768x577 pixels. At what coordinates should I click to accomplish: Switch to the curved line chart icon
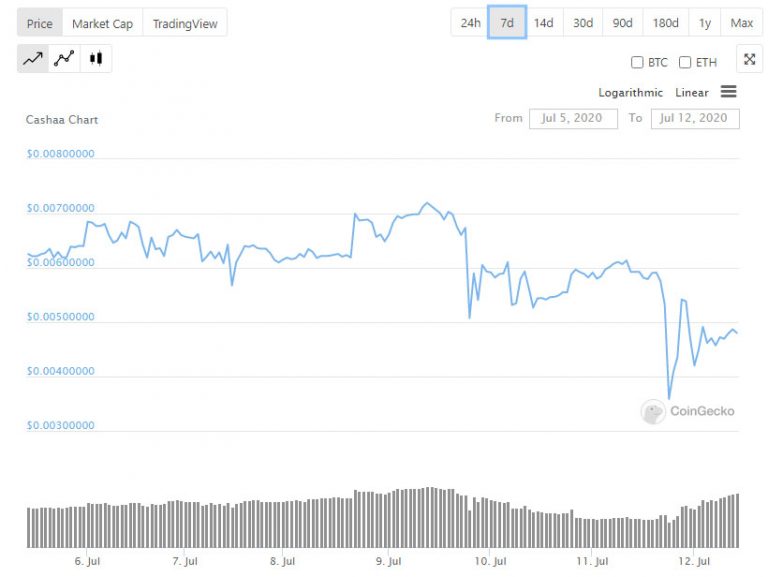click(x=64, y=59)
